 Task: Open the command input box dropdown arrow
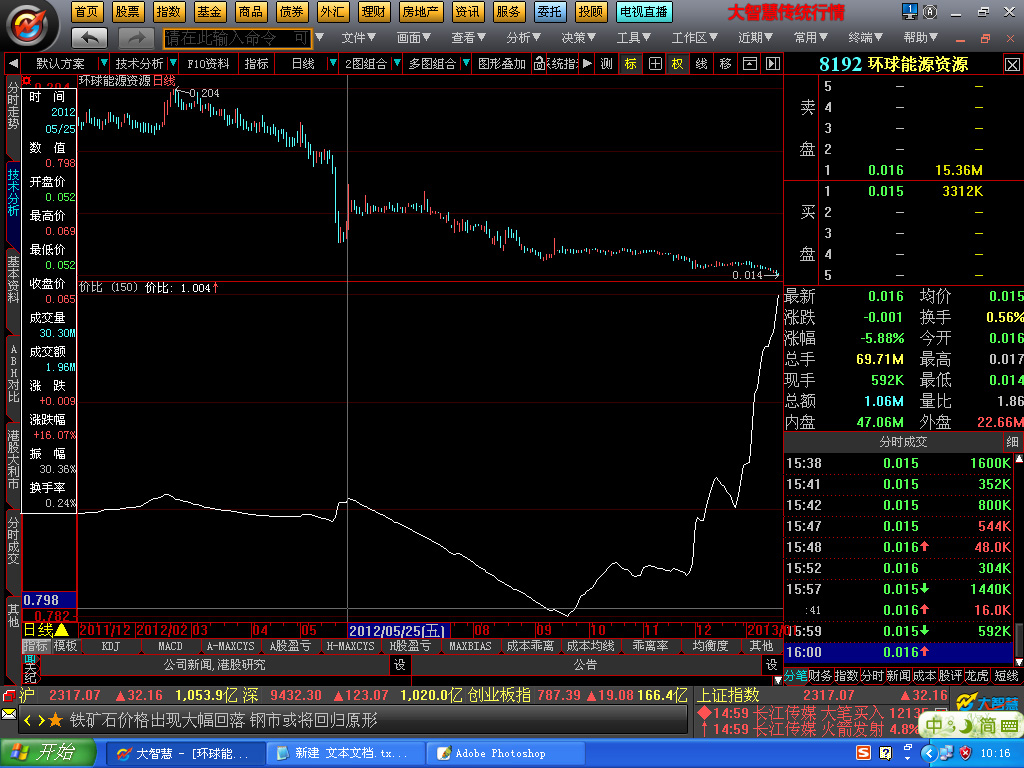point(319,37)
